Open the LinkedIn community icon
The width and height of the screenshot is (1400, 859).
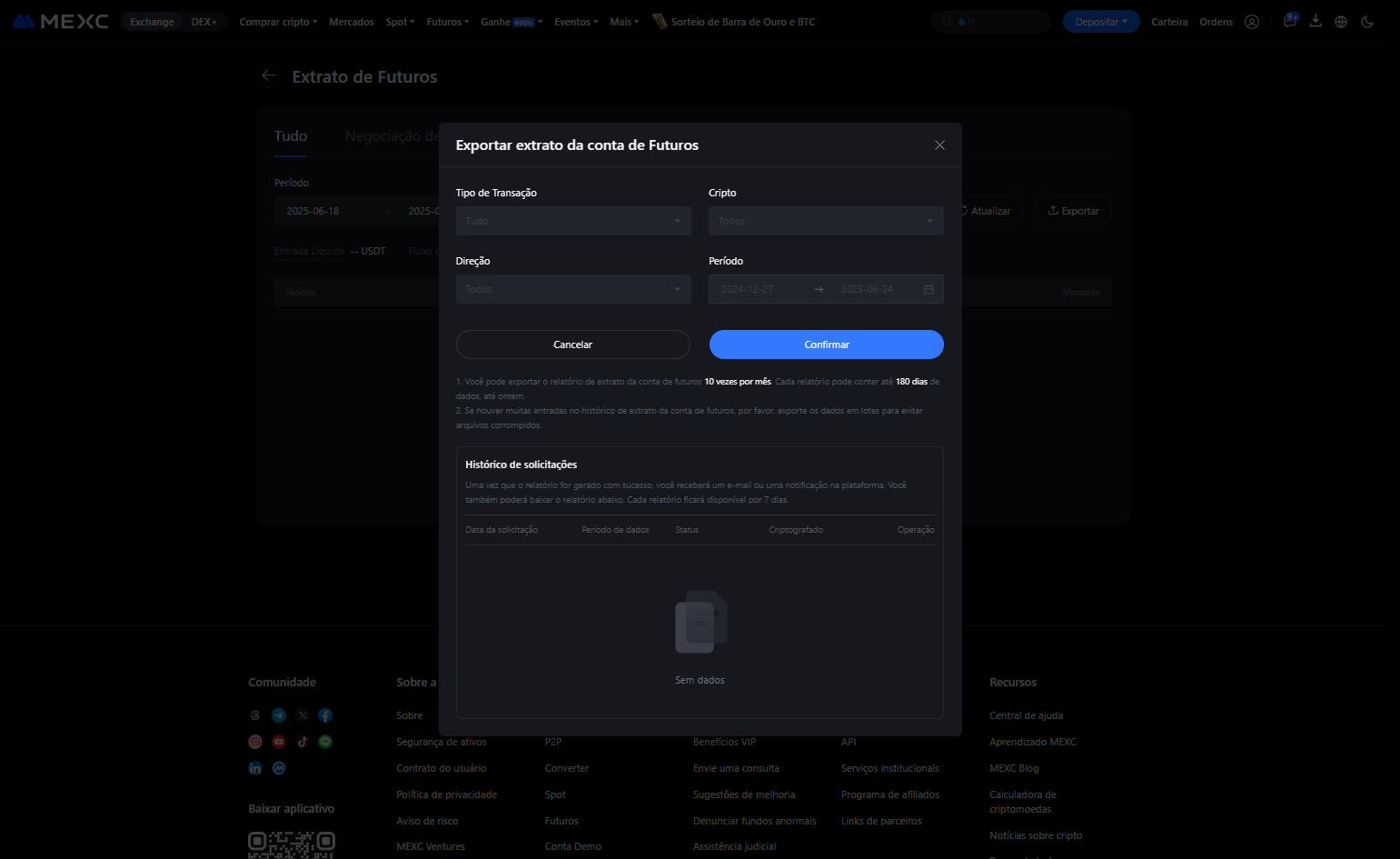point(255,768)
